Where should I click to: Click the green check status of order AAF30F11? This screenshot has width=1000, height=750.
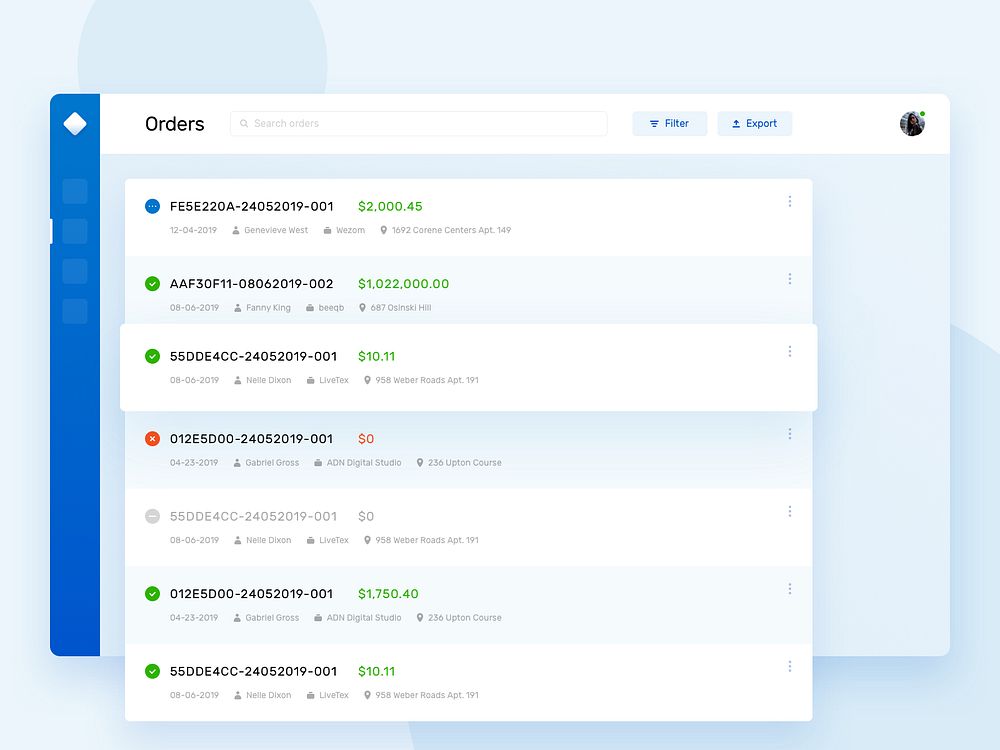[152, 283]
